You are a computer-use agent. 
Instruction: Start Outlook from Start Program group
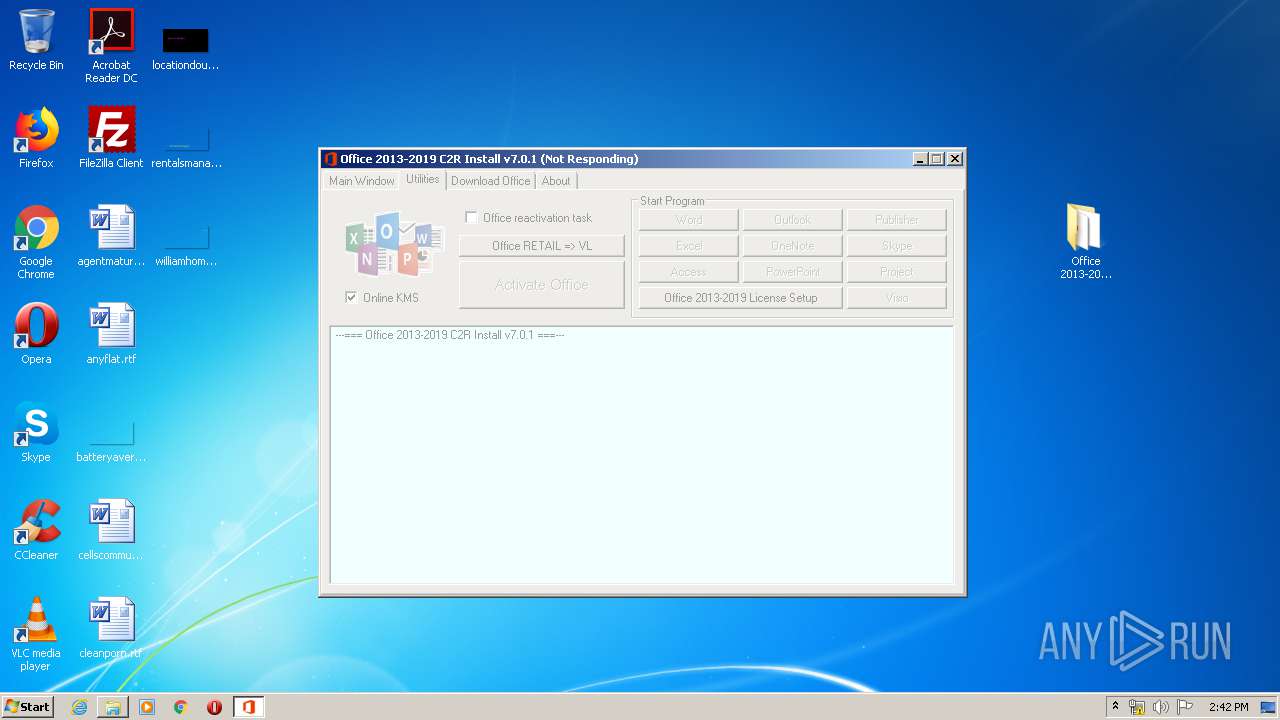(x=792, y=220)
